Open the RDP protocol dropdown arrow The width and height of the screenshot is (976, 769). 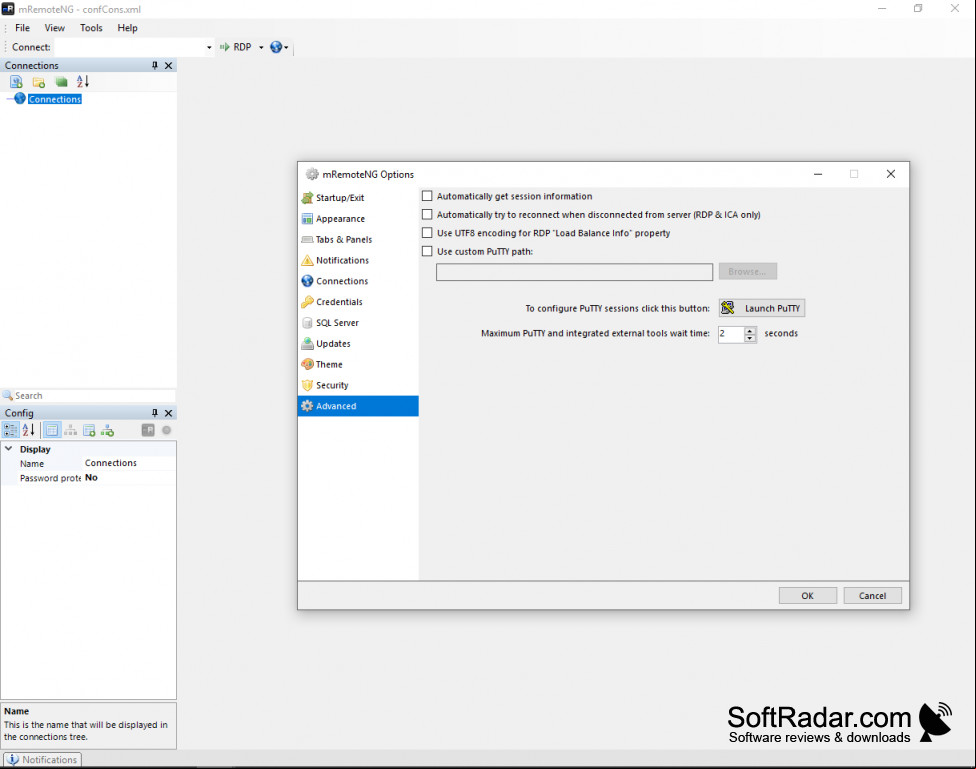pyautogui.click(x=261, y=47)
